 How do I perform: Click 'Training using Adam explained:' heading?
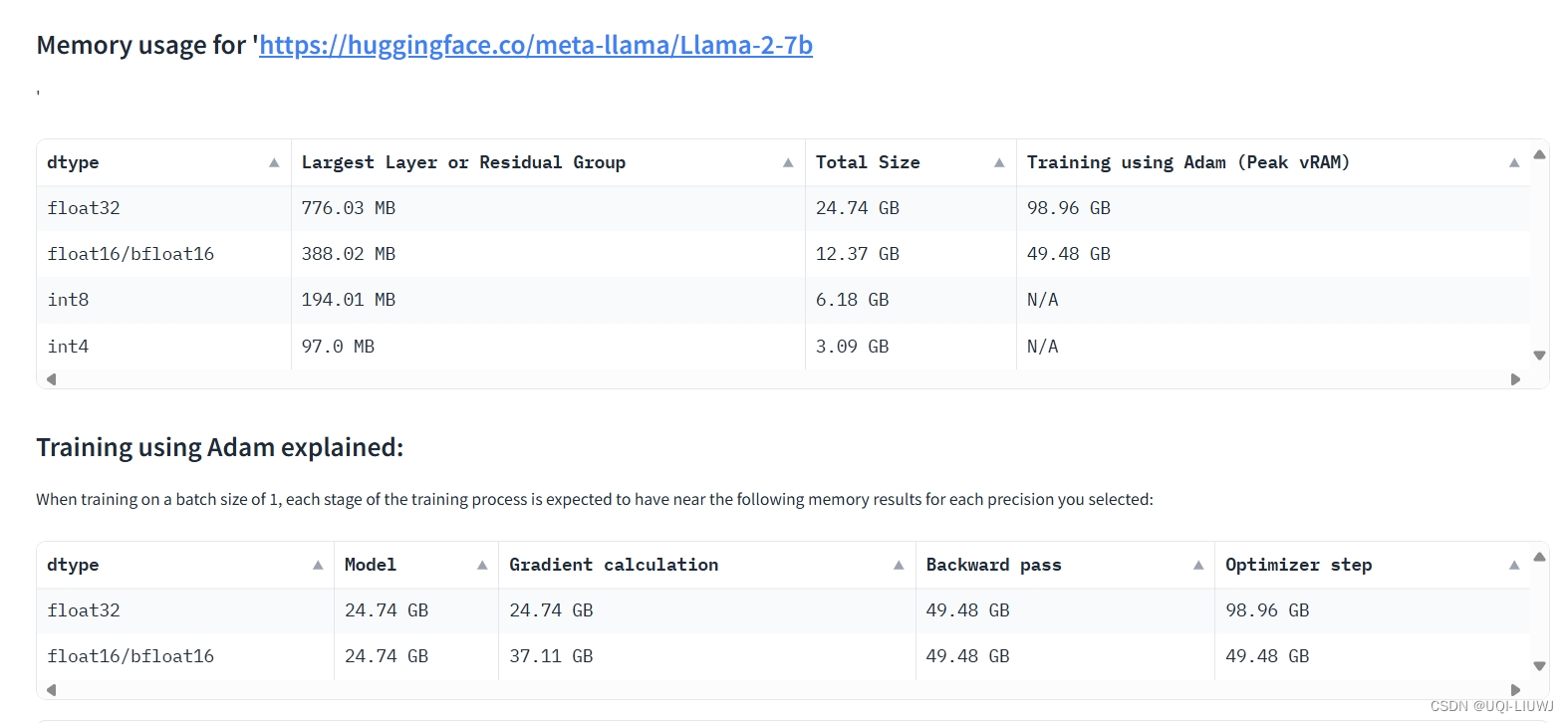point(220,447)
